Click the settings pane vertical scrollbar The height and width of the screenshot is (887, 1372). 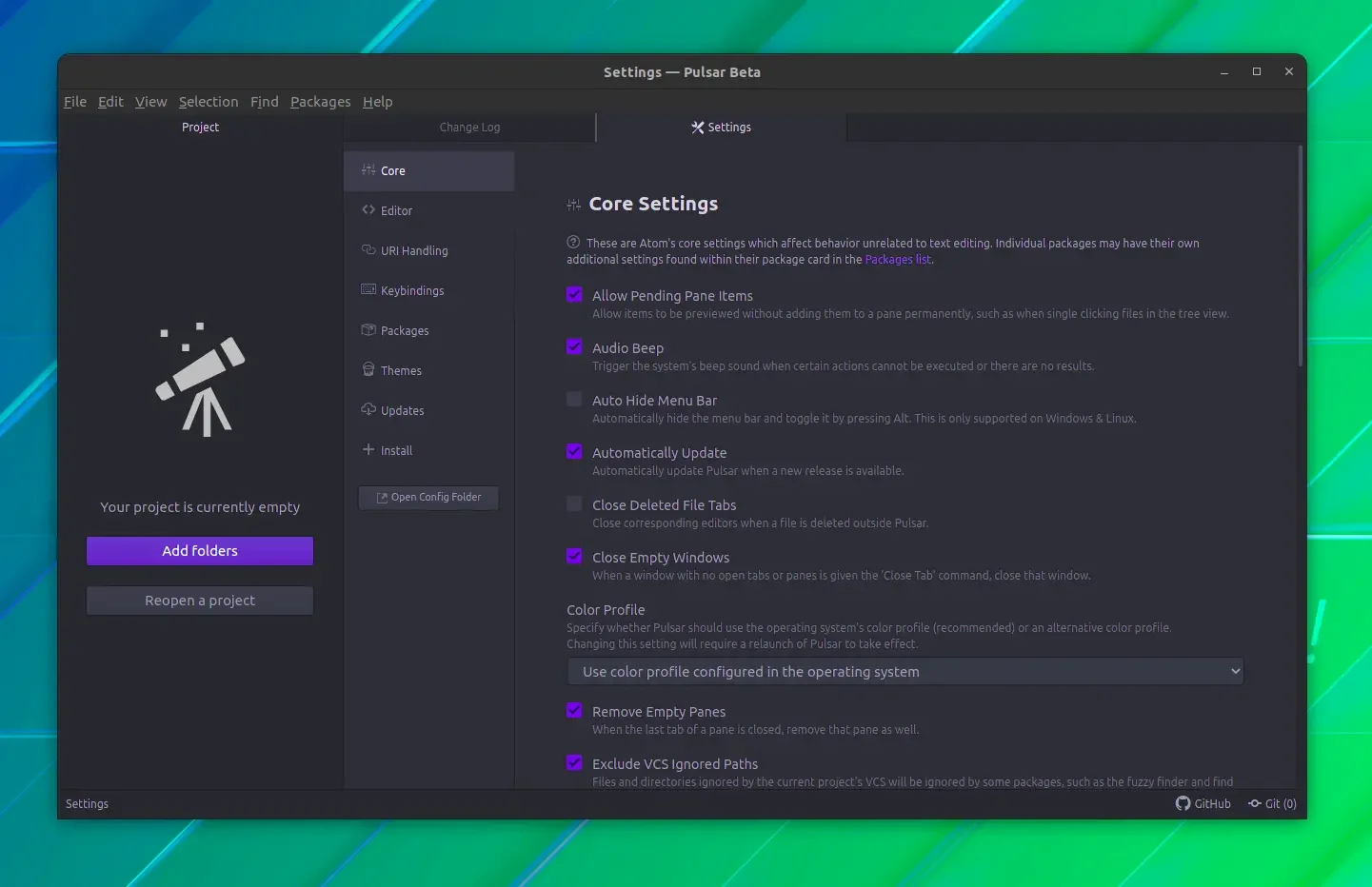pos(1300,255)
